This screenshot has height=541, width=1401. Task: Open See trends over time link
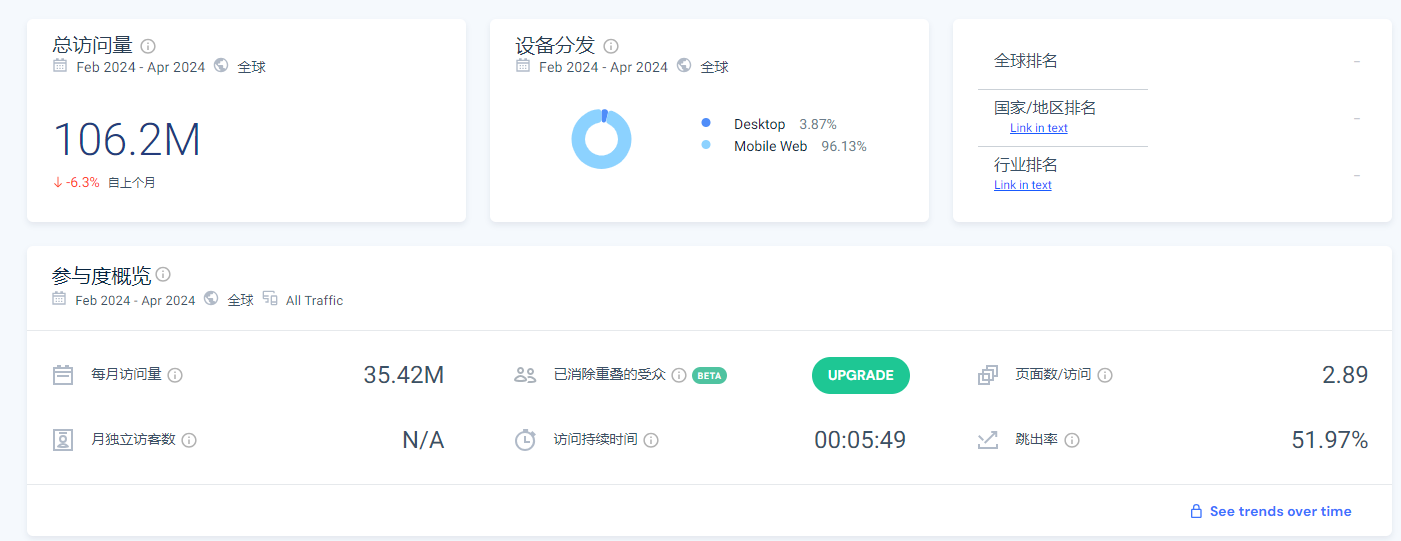pos(1280,511)
